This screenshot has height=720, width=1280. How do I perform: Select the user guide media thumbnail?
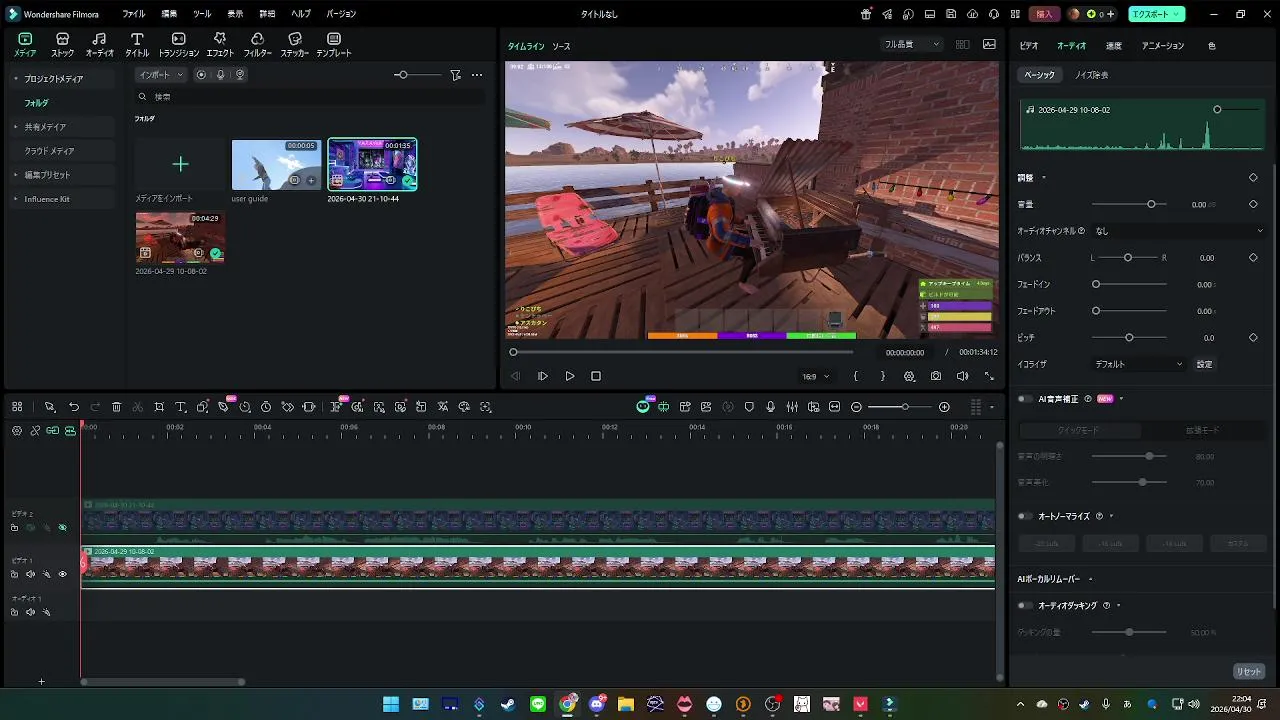[276, 165]
